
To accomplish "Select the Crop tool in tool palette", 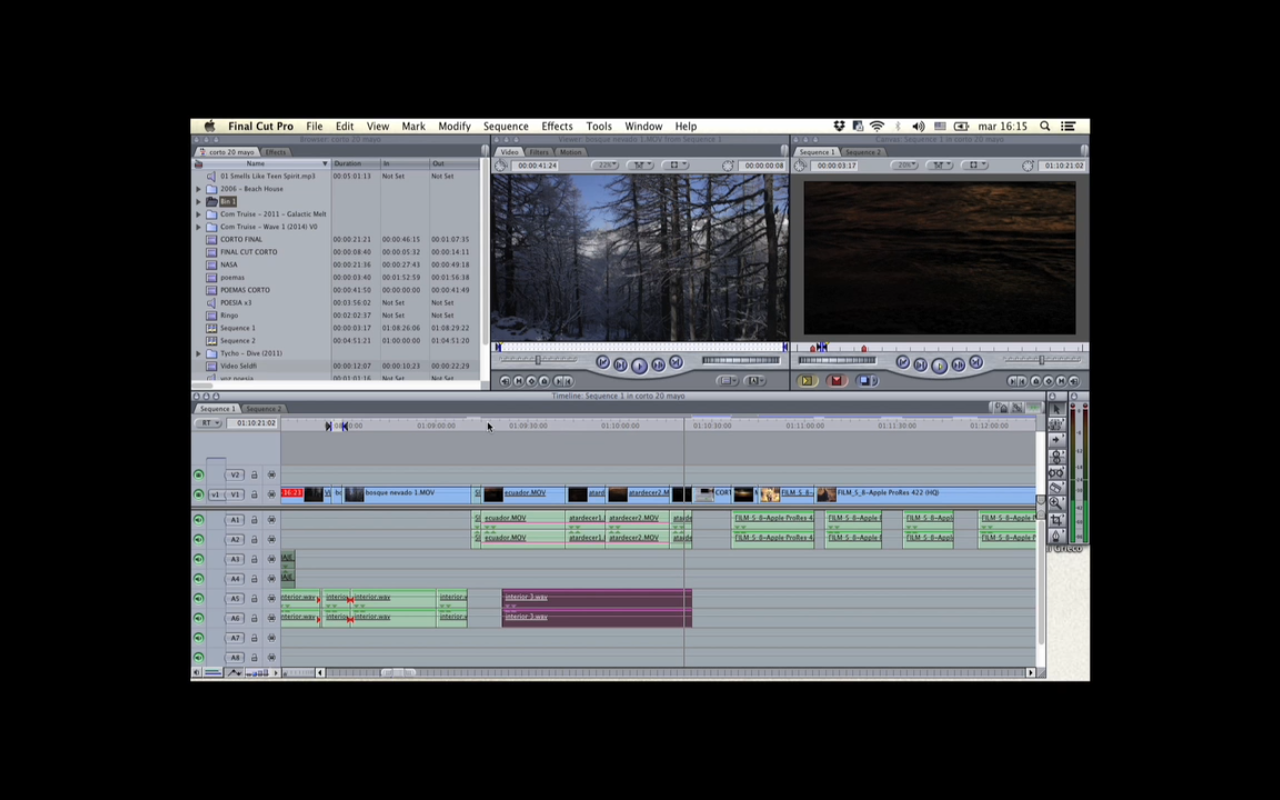I will tap(1056, 520).
